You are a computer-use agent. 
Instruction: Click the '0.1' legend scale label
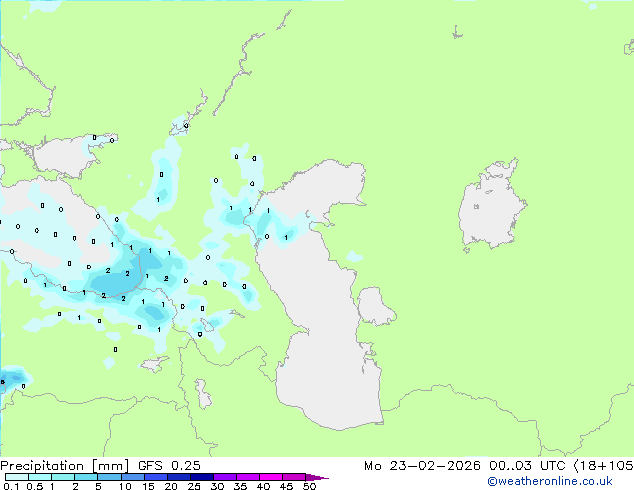point(11,486)
